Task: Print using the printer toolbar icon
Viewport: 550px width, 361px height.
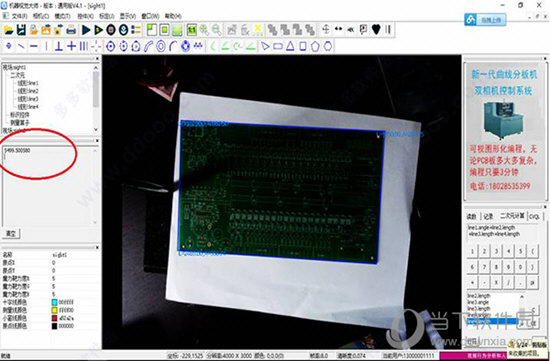Action: click(71, 30)
